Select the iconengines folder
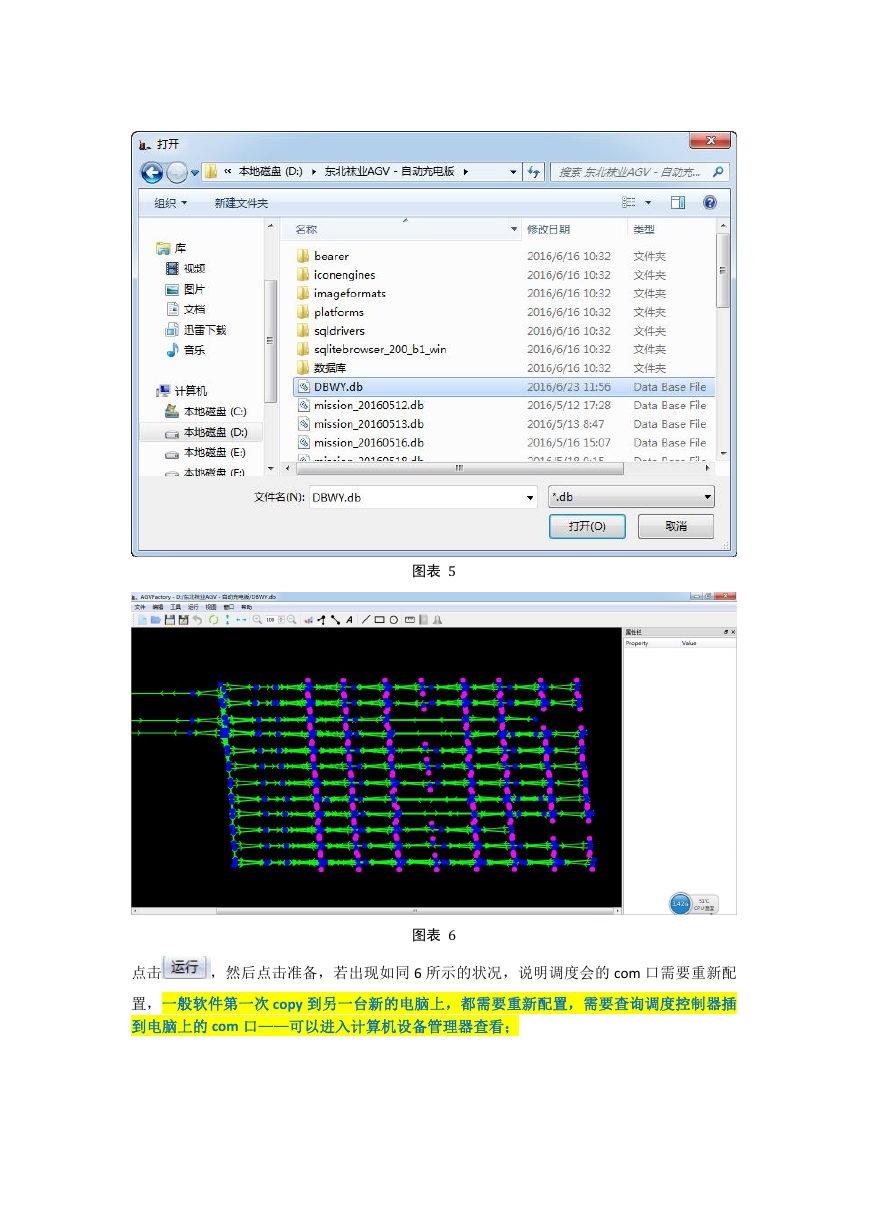Viewport: 869px width, 1228px height. coord(344,275)
